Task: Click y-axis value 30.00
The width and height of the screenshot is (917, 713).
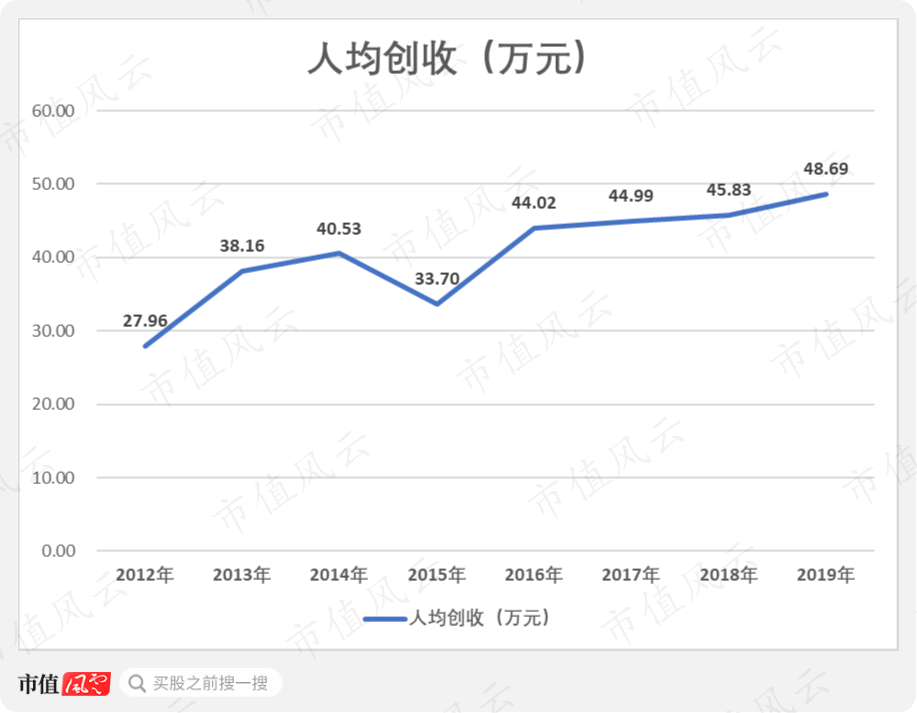Action: (x=53, y=330)
